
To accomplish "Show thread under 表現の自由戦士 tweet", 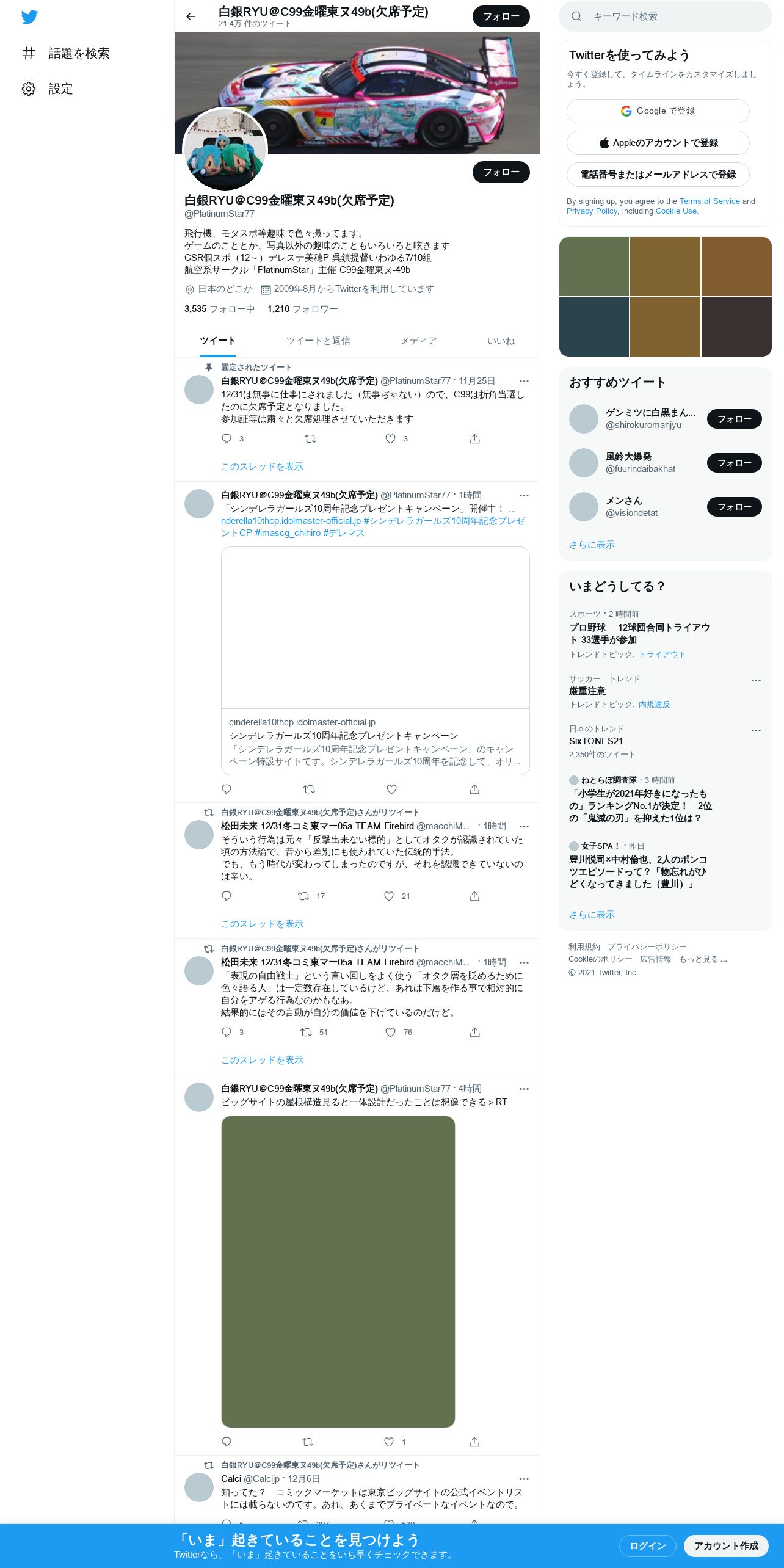I will (x=262, y=1060).
